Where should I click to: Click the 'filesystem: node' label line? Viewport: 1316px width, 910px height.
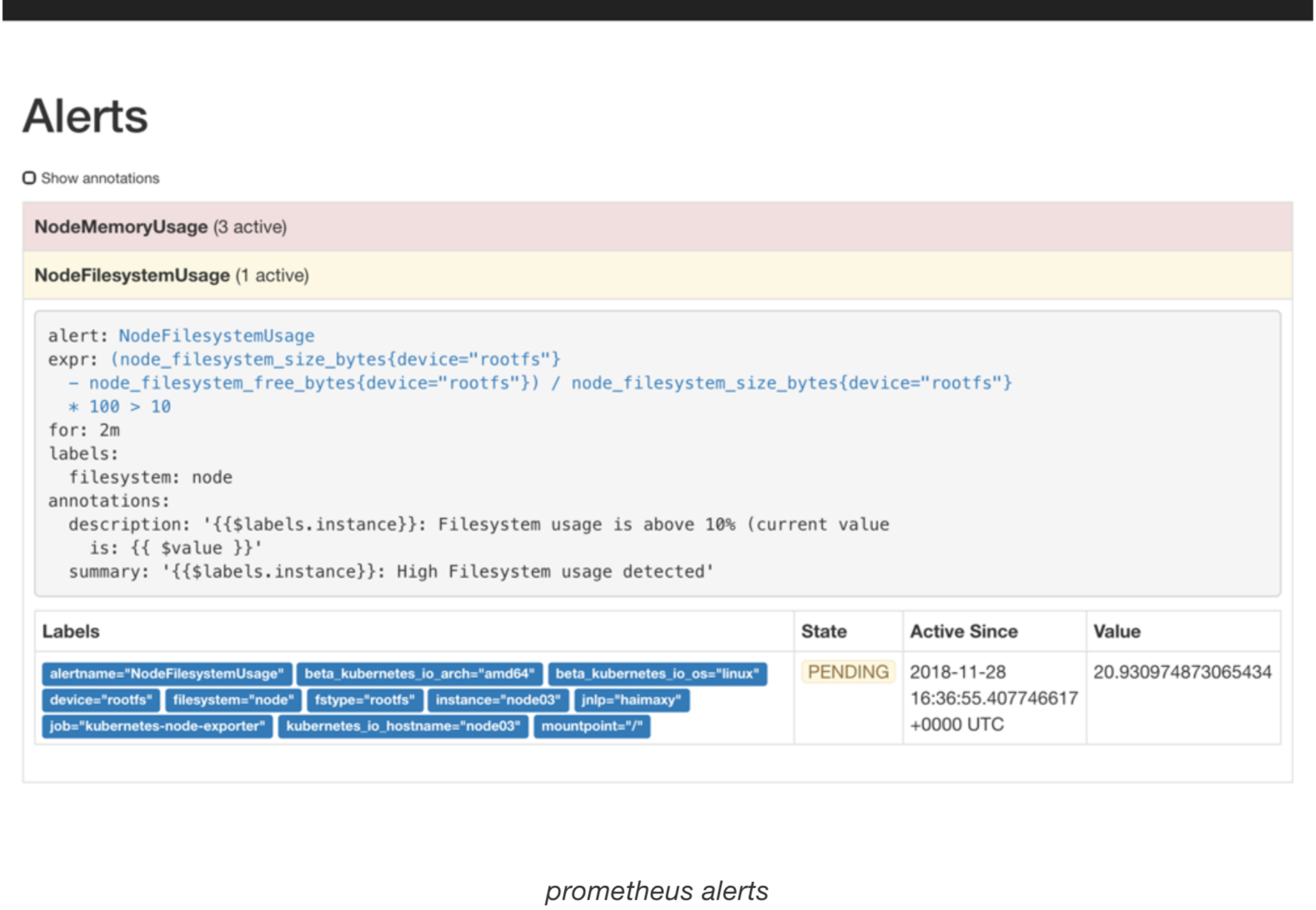tap(151, 478)
